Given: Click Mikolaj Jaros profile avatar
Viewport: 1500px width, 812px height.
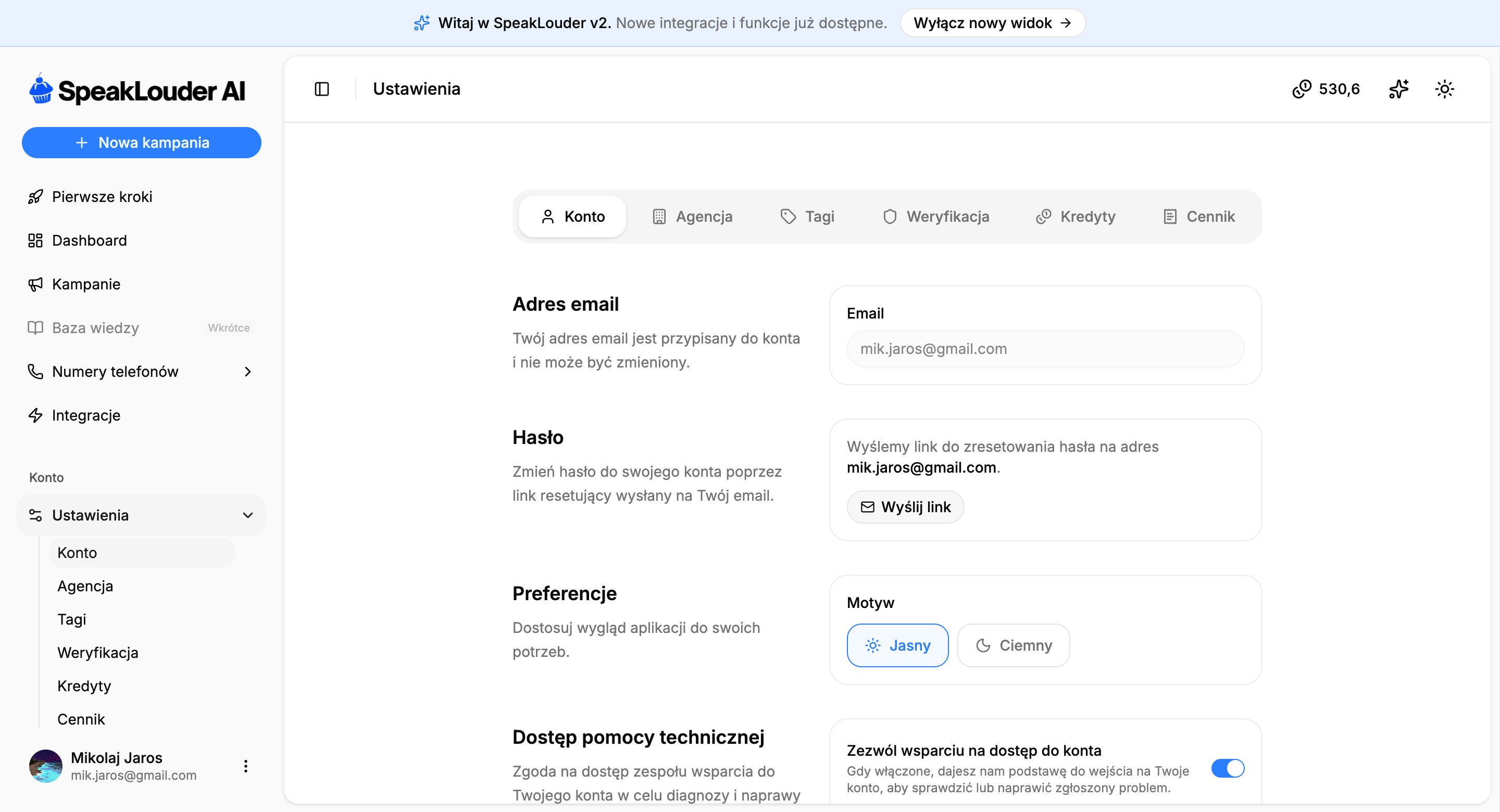Looking at the screenshot, I should 45,766.
